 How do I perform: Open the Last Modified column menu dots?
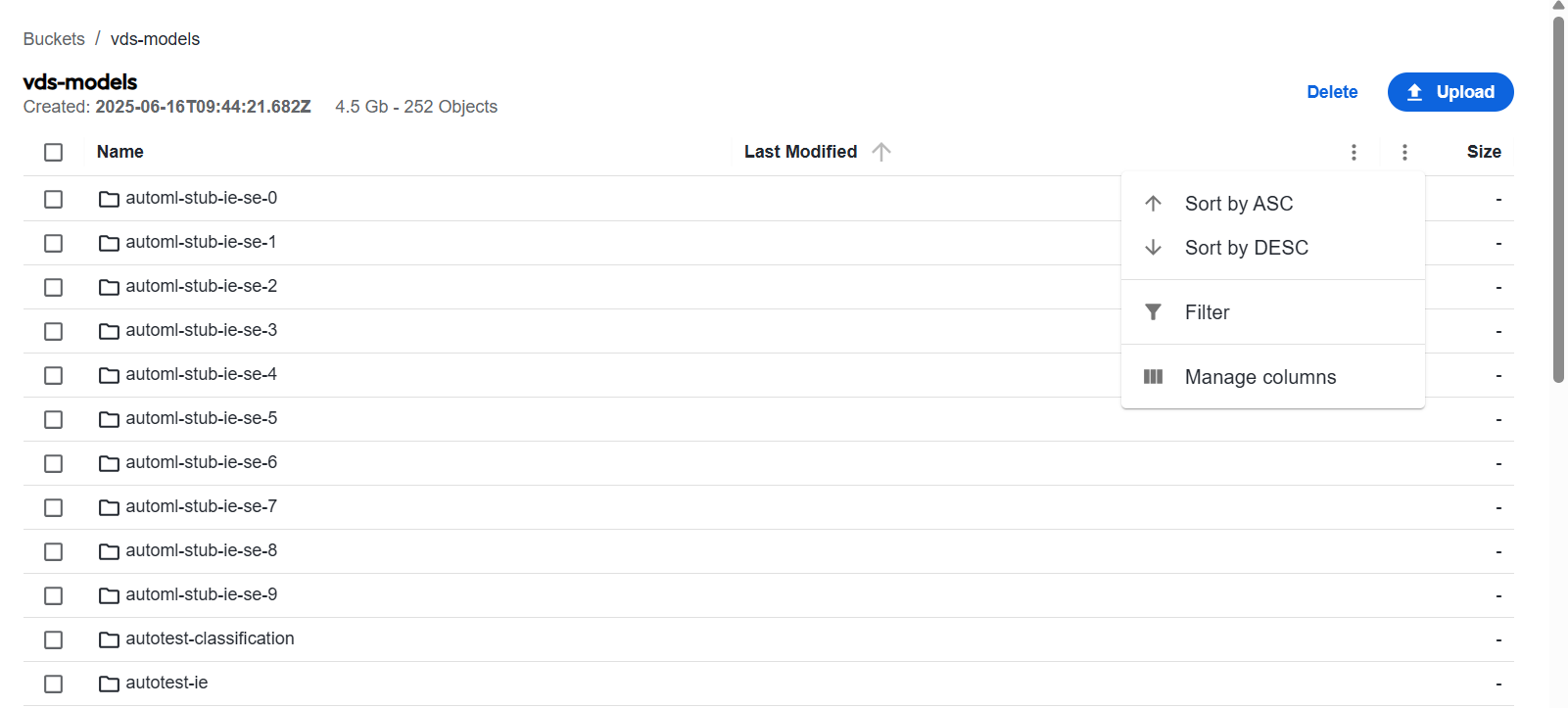[1354, 152]
